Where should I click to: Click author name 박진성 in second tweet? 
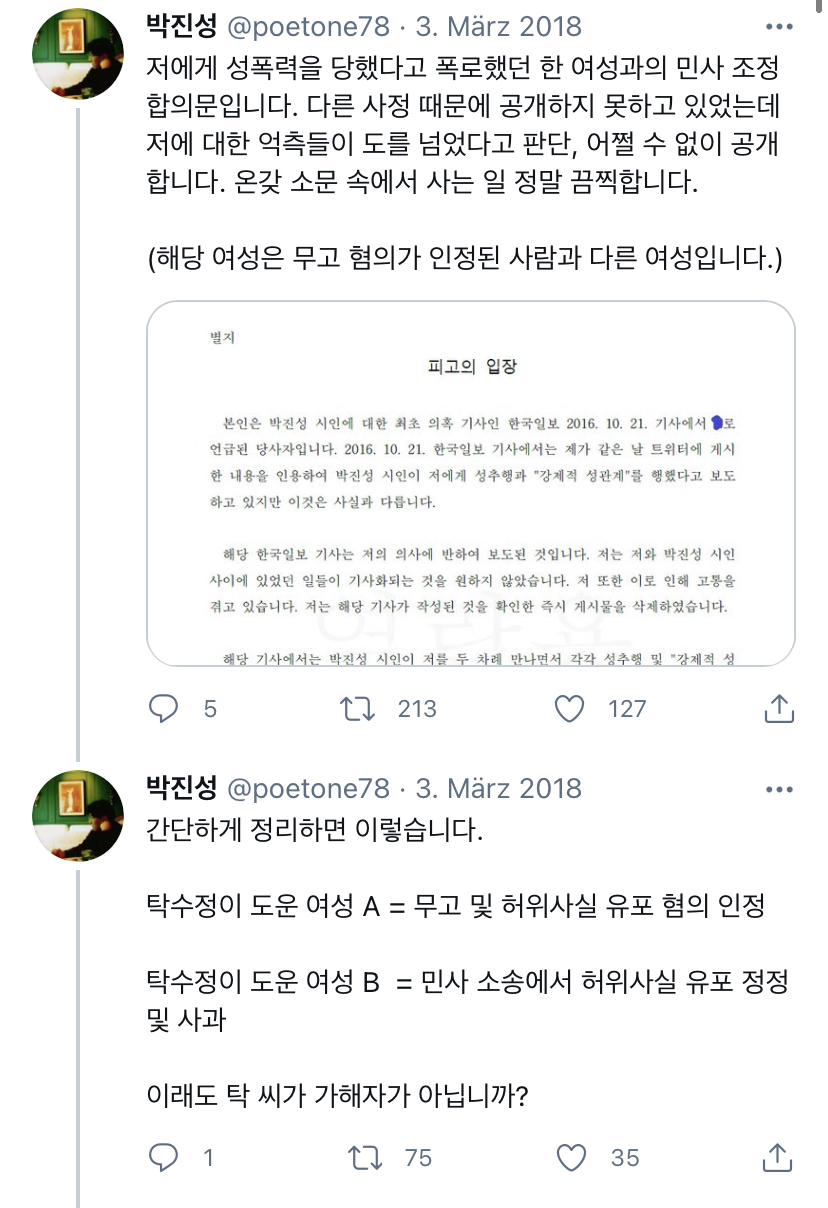tap(182, 788)
